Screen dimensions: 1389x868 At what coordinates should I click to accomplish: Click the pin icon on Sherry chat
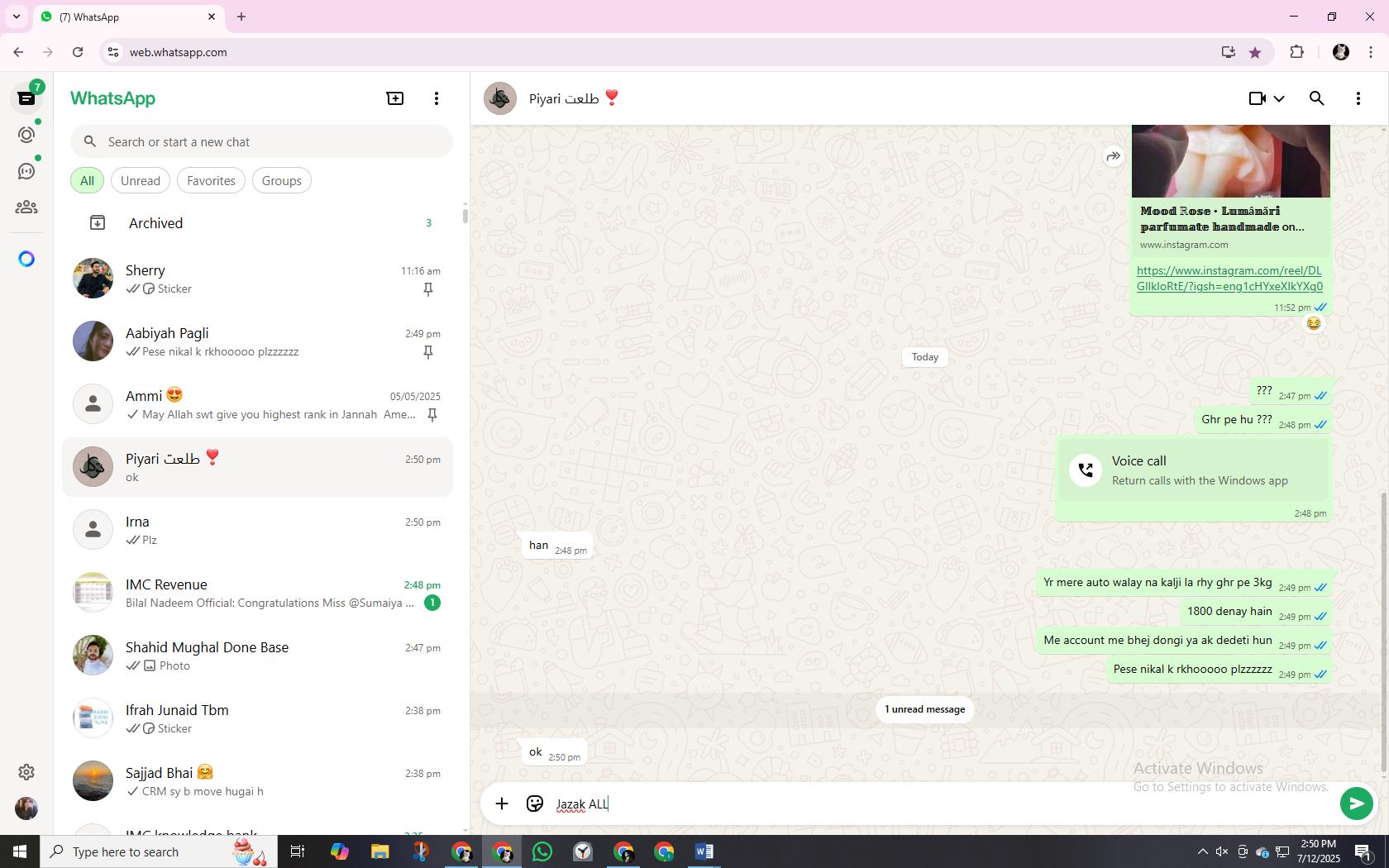[x=428, y=289]
